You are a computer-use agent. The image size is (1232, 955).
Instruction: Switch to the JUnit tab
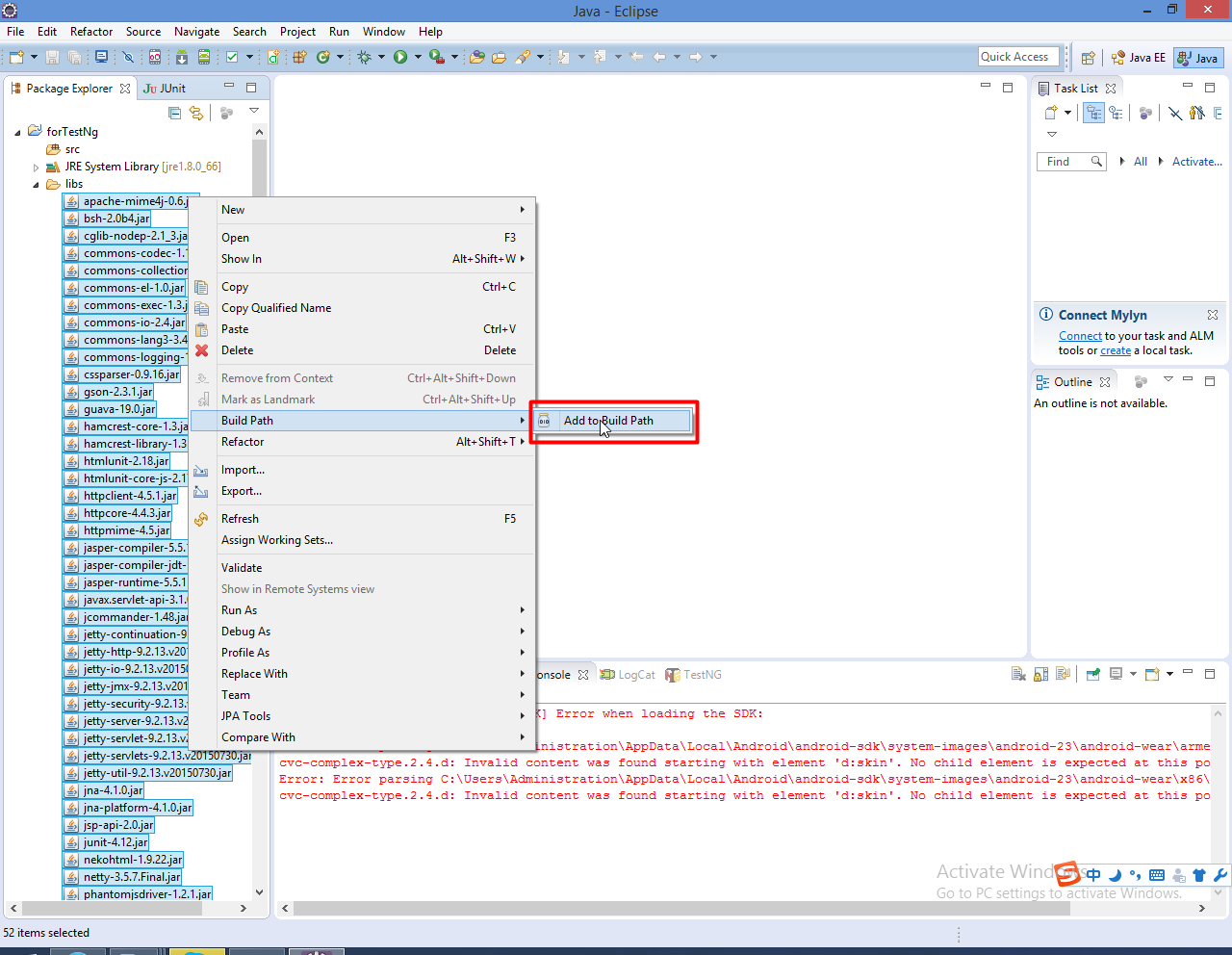[165, 88]
